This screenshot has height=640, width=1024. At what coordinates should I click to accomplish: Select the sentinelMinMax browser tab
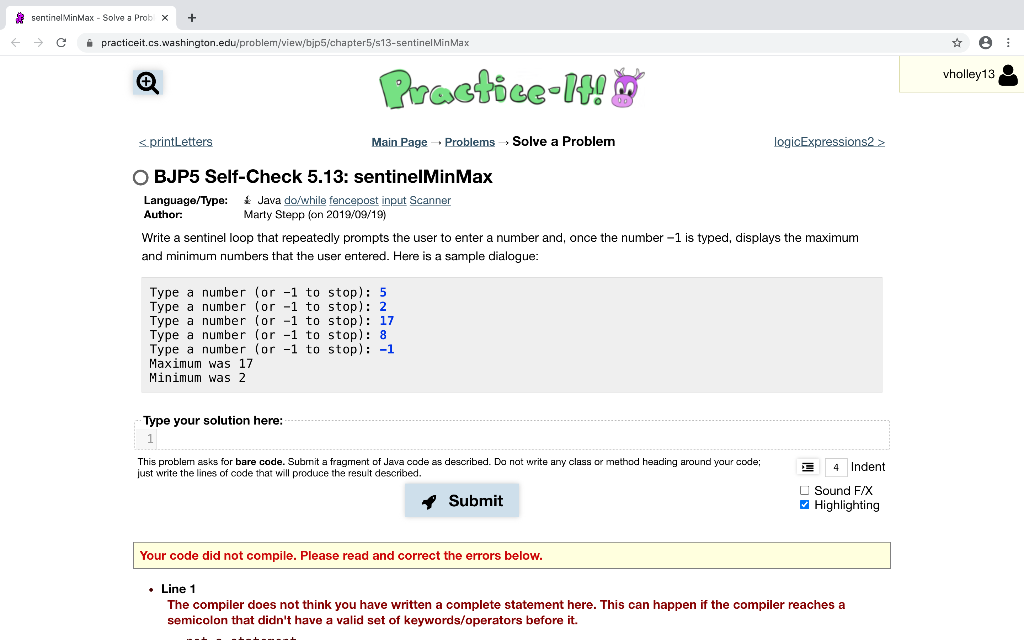pos(90,17)
